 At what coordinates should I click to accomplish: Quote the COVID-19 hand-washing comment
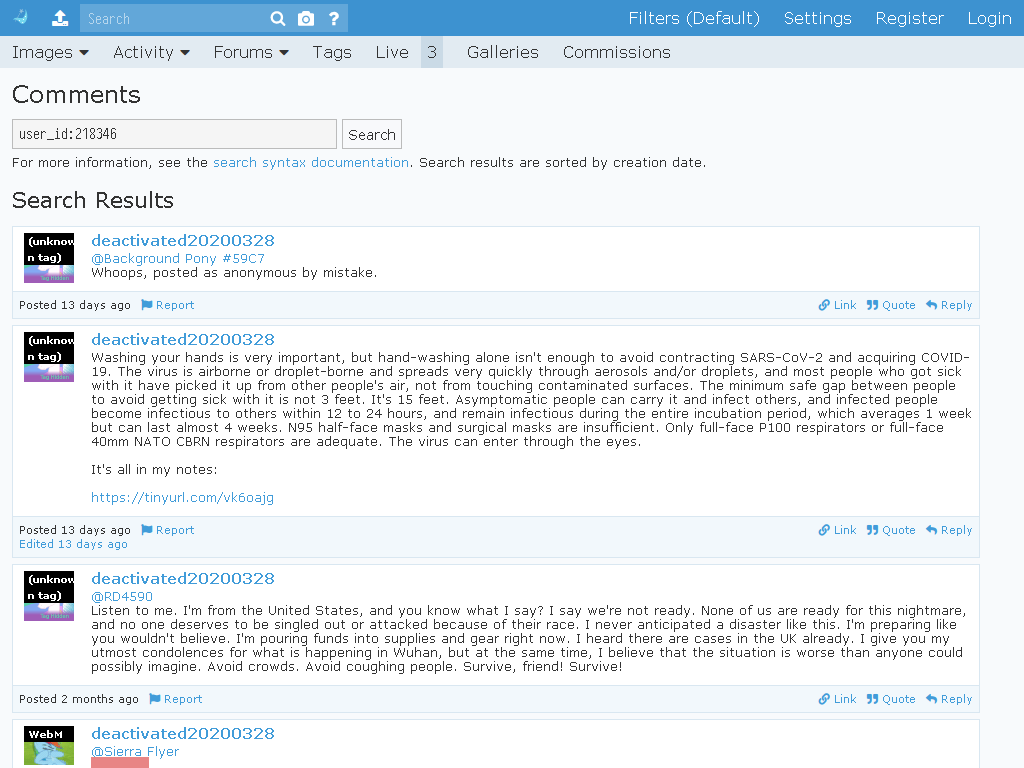[x=891, y=530]
